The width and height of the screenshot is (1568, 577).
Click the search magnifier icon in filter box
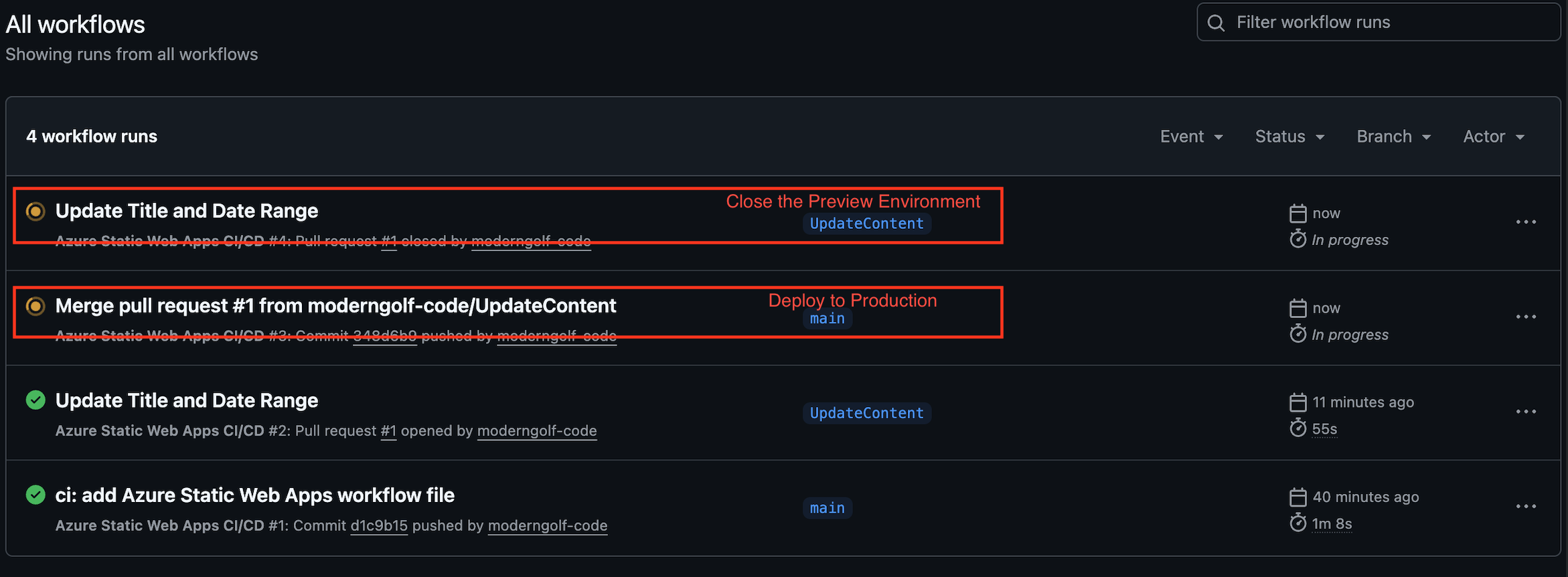(1216, 23)
